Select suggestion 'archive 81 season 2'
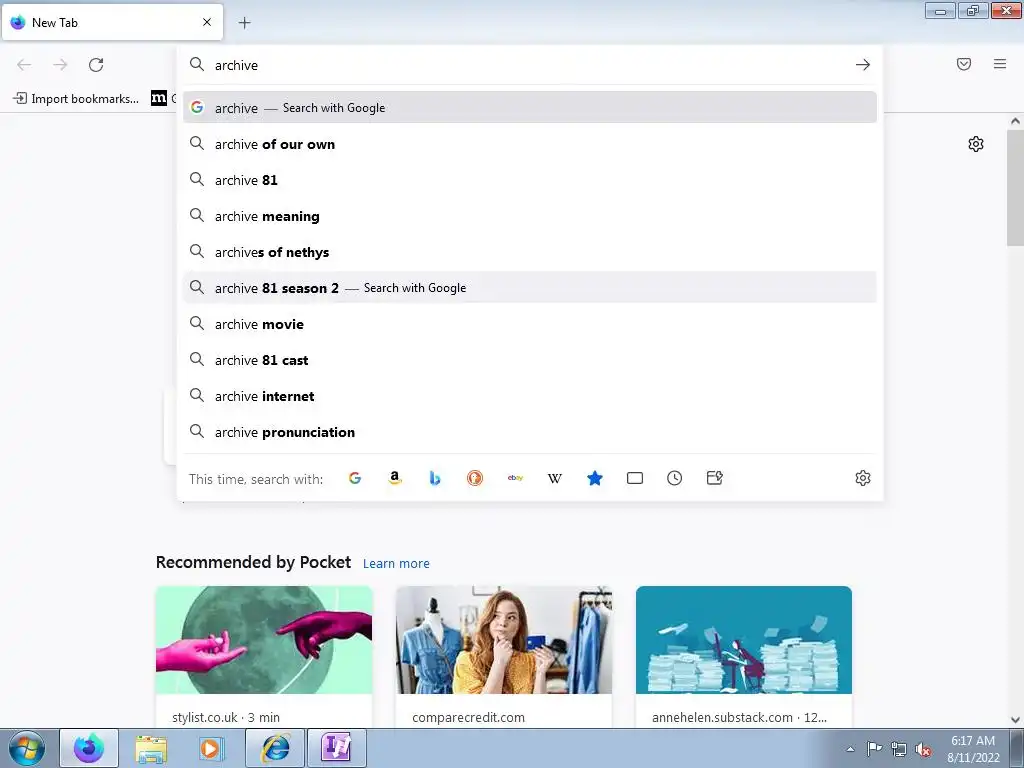 (530, 287)
